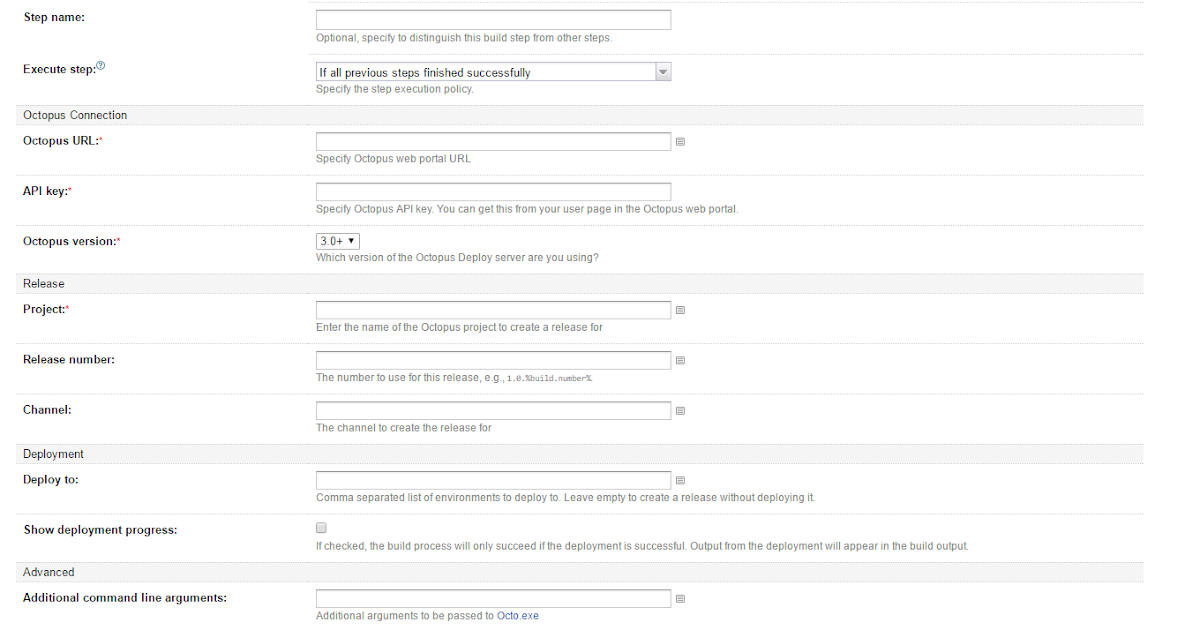1200x630 pixels.
Task: Open the Execute step policy dropdown arrow
Action: [662, 71]
